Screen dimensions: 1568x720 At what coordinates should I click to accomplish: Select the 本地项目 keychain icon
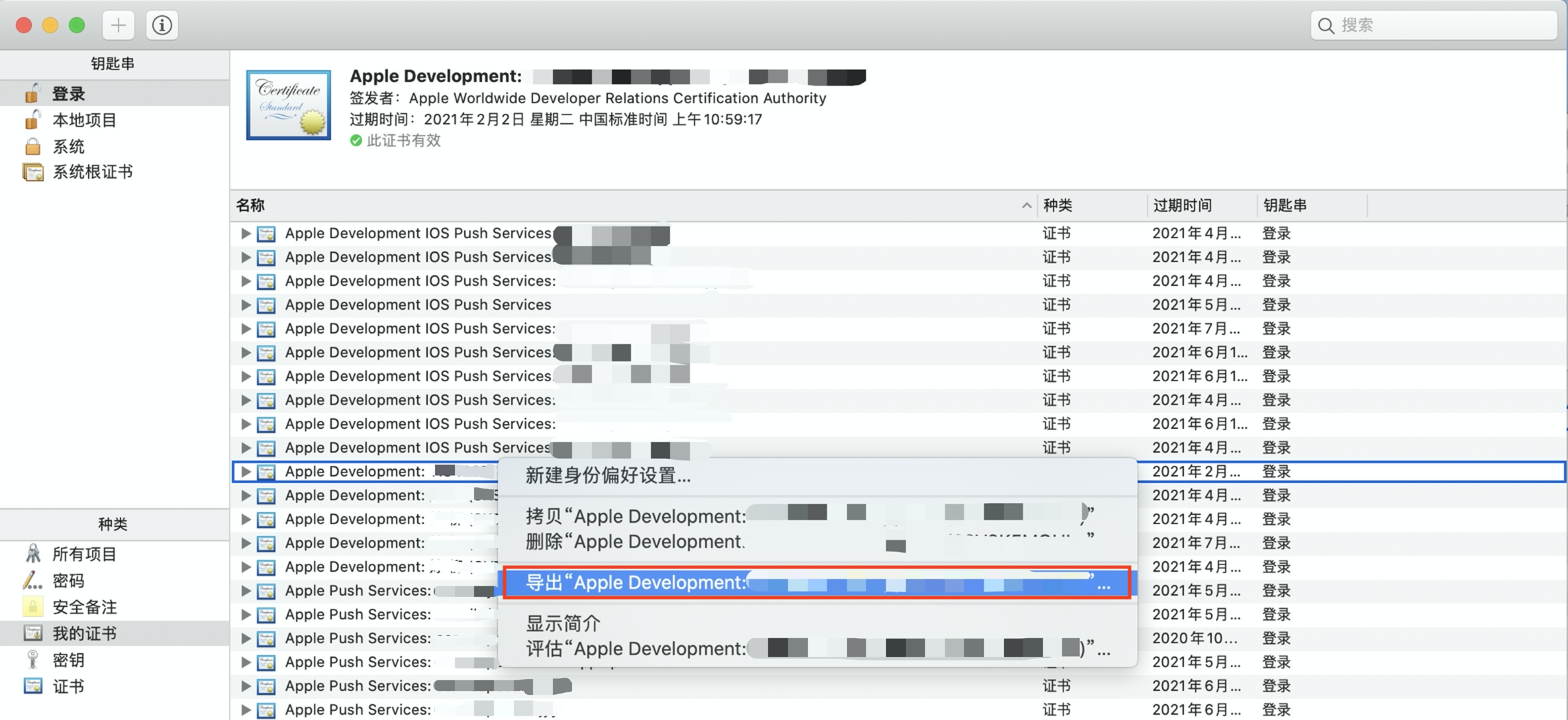click(32, 120)
